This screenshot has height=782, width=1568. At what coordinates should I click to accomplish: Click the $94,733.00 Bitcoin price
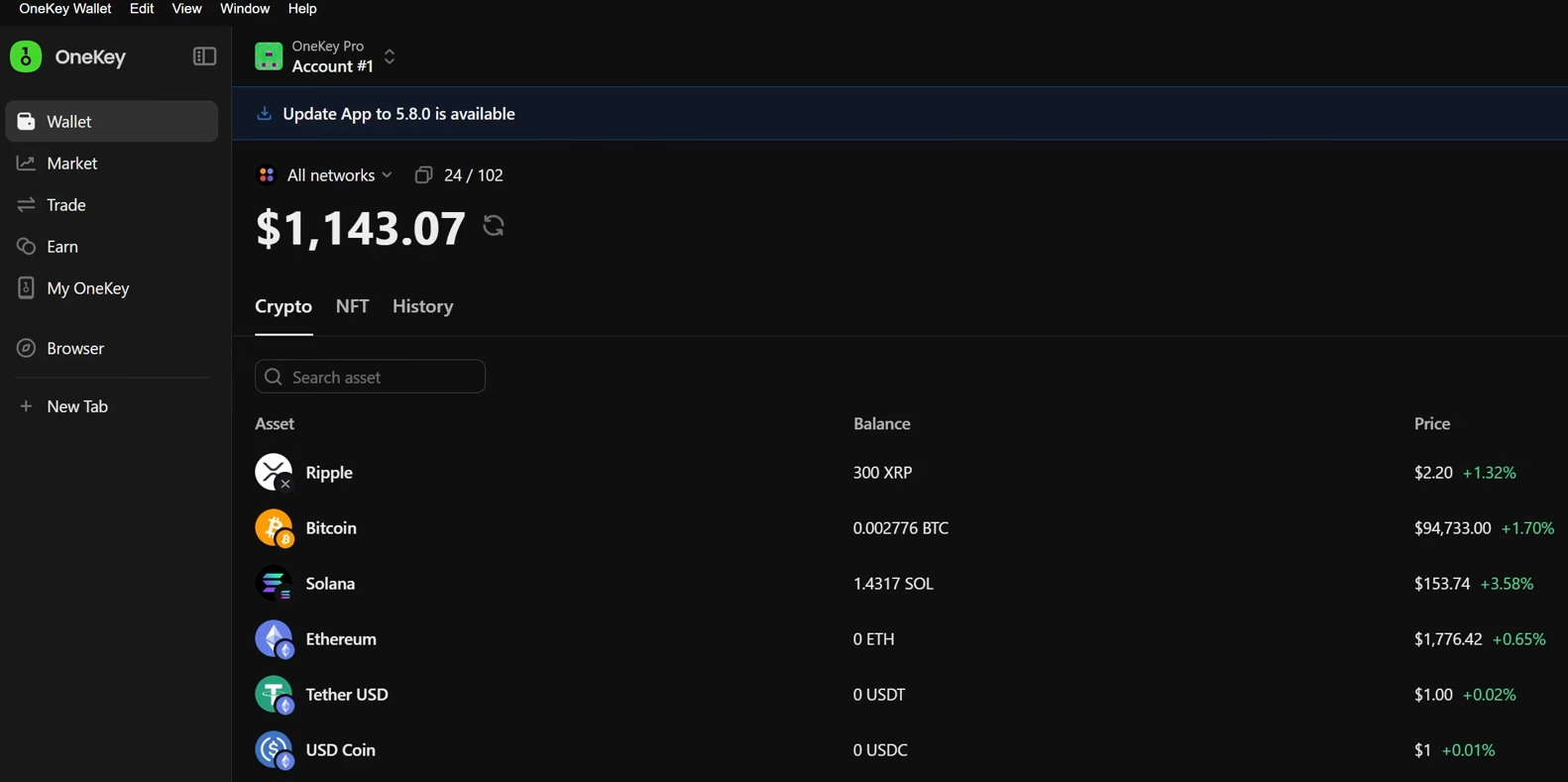point(1452,528)
